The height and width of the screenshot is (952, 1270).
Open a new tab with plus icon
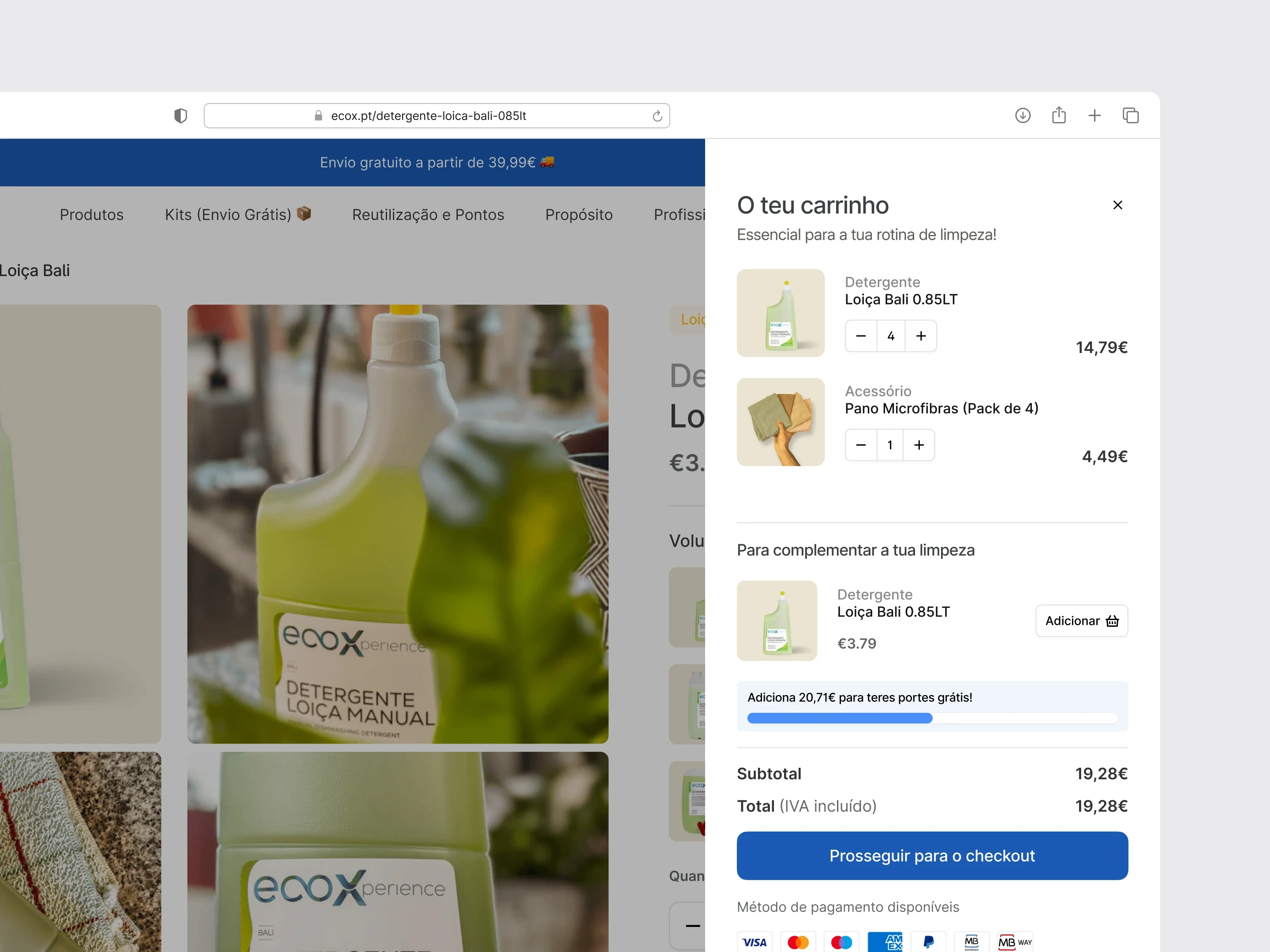[x=1094, y=115]
